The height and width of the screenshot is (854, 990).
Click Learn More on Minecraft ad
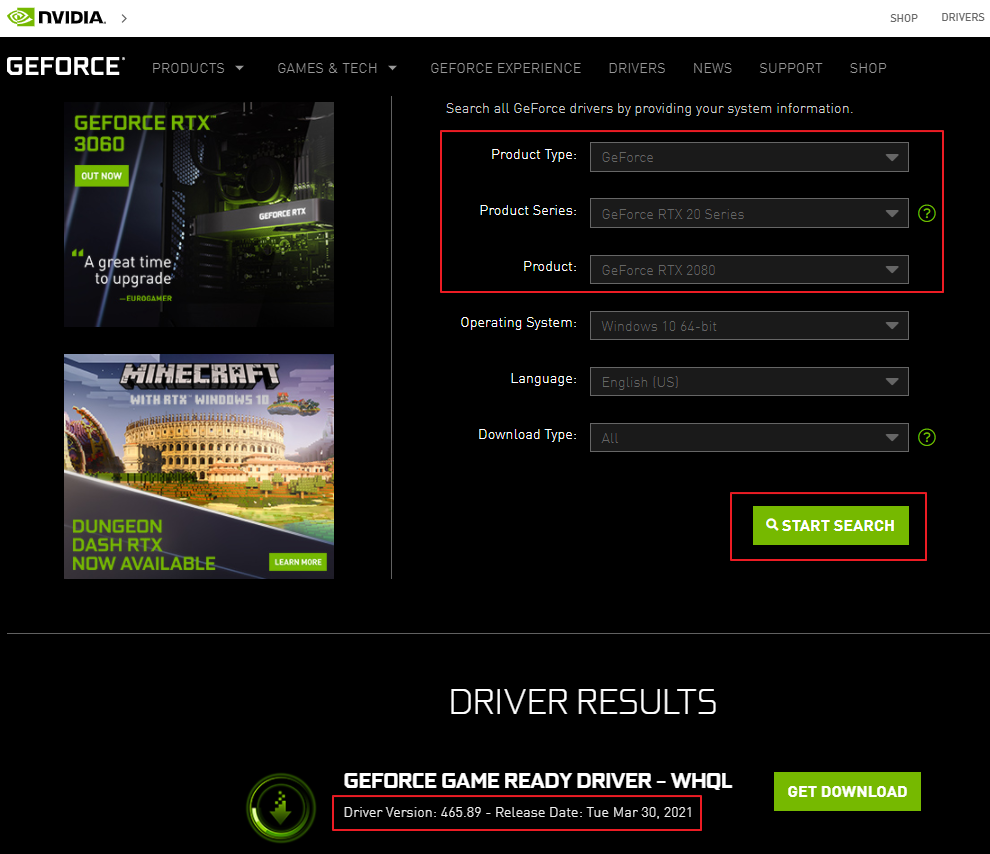click(298, 562)
